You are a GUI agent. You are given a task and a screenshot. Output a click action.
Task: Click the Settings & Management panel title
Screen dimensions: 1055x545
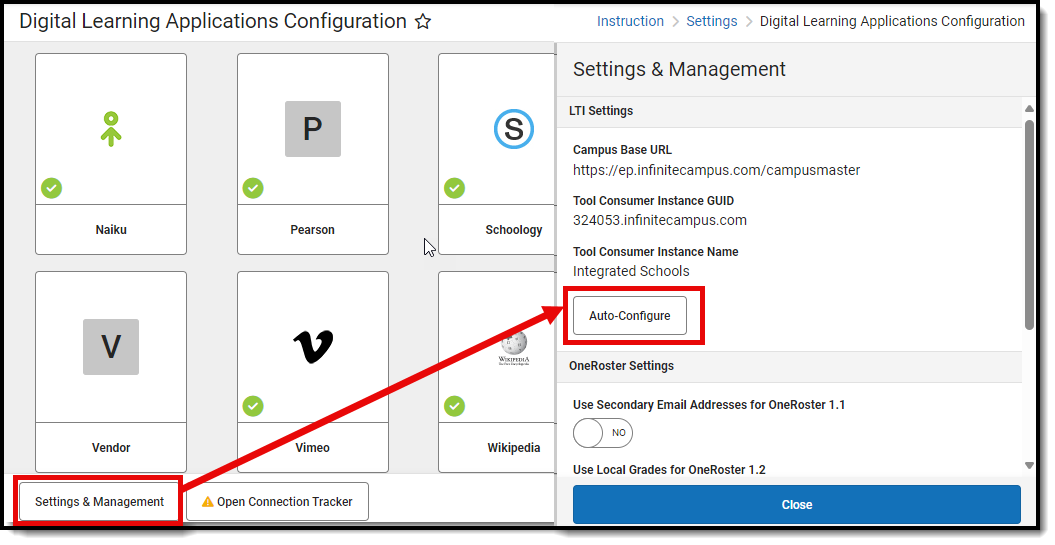[680, 69]
